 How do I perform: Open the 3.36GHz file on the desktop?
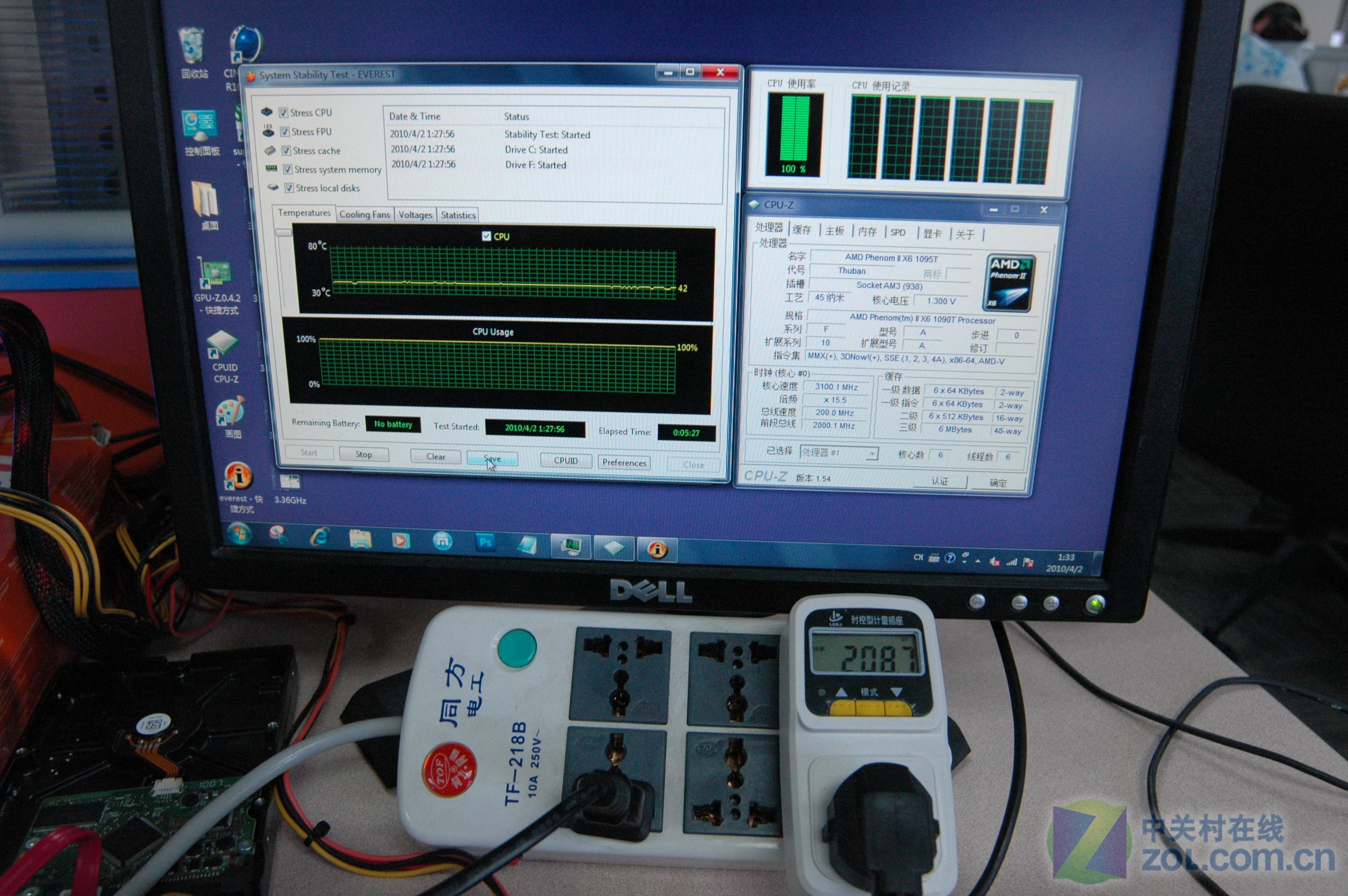[289, 489]
